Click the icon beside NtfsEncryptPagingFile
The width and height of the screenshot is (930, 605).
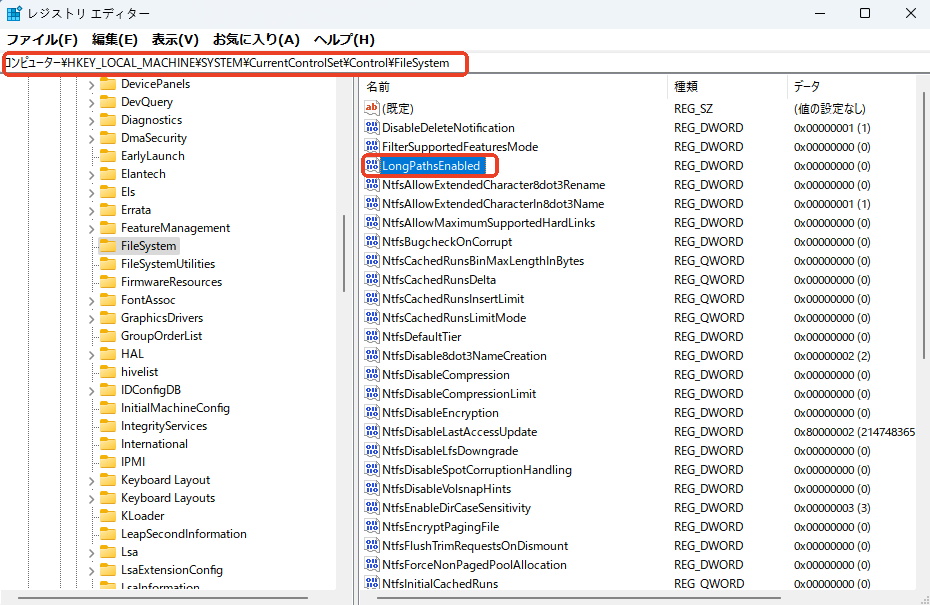[x=372, y=527]
